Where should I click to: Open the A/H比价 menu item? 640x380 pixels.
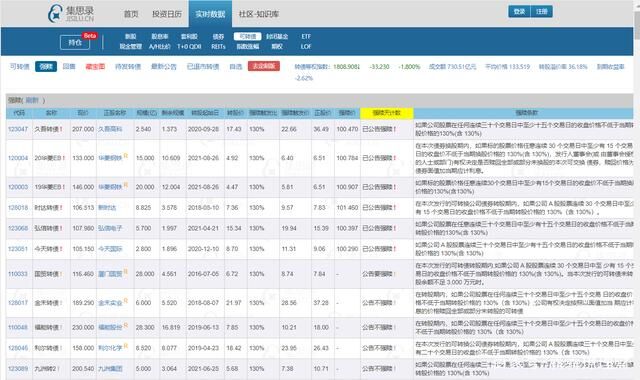point(160,47)
